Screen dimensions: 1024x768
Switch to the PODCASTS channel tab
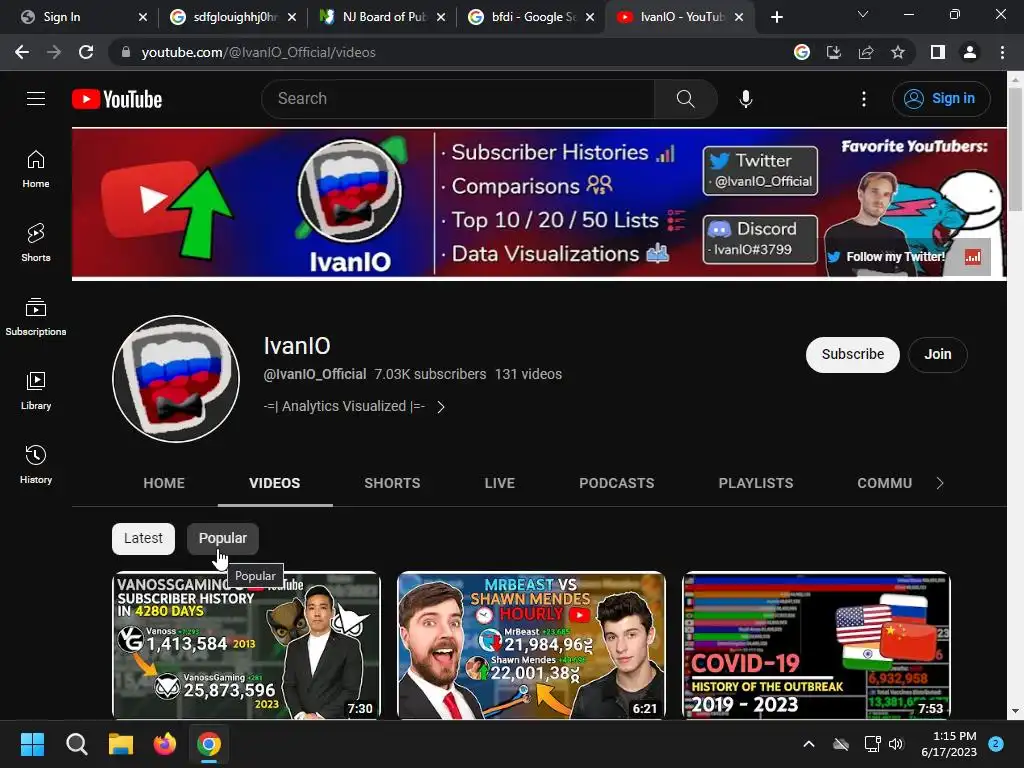[x=616, y=483]
